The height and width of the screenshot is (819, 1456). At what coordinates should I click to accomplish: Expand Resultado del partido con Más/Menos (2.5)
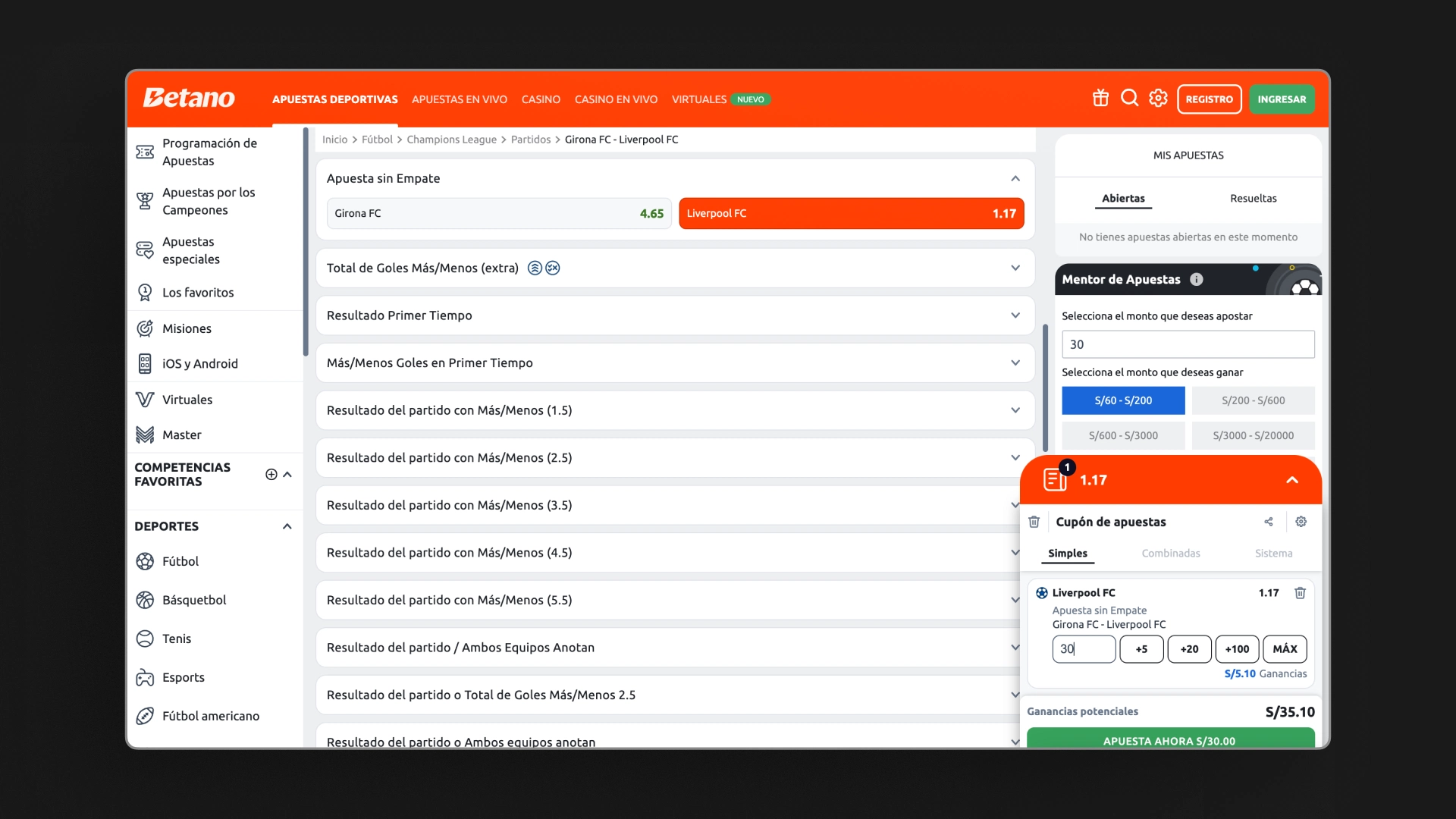[1015, 457]
